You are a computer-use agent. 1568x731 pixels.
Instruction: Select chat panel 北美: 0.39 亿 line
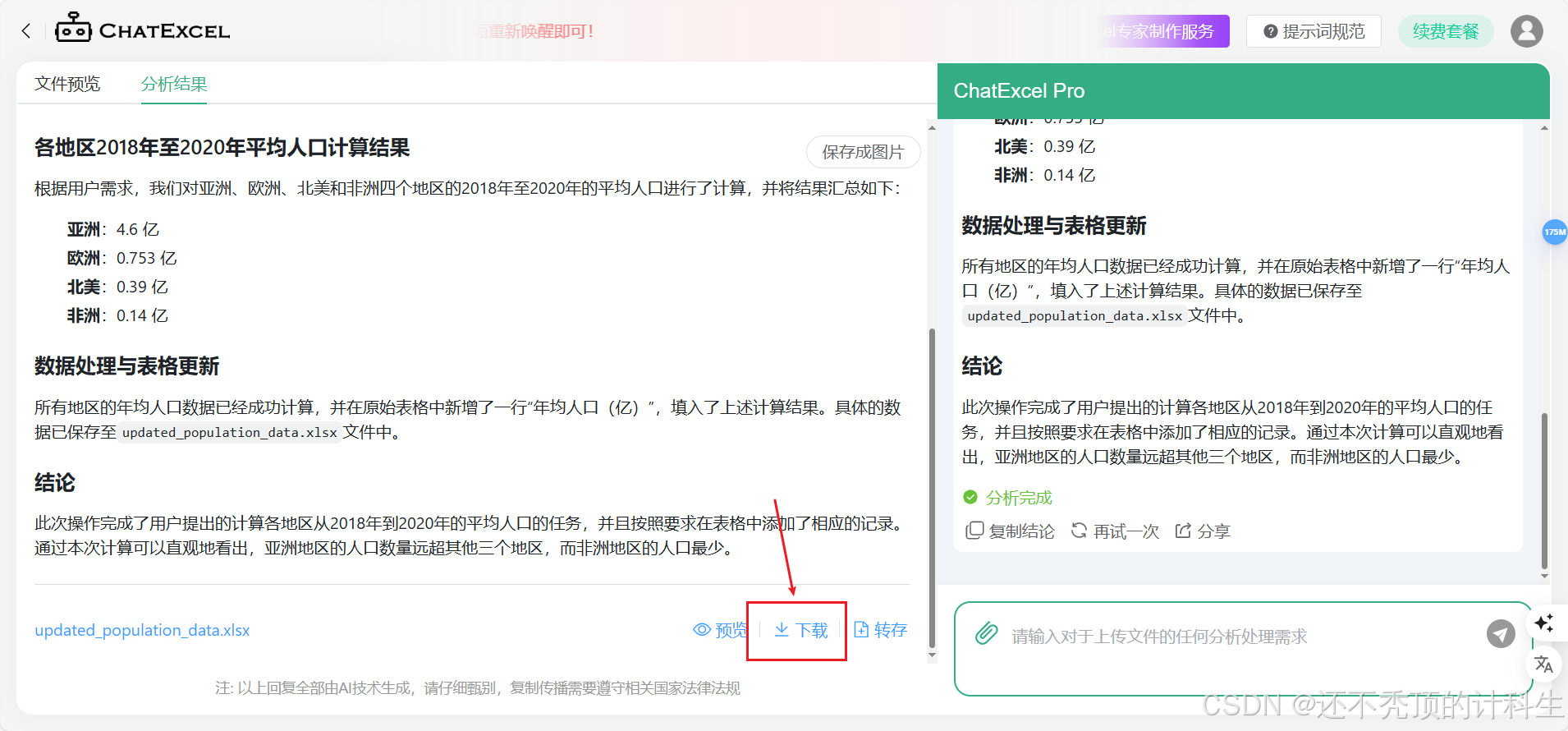(x=1045, y=146)
